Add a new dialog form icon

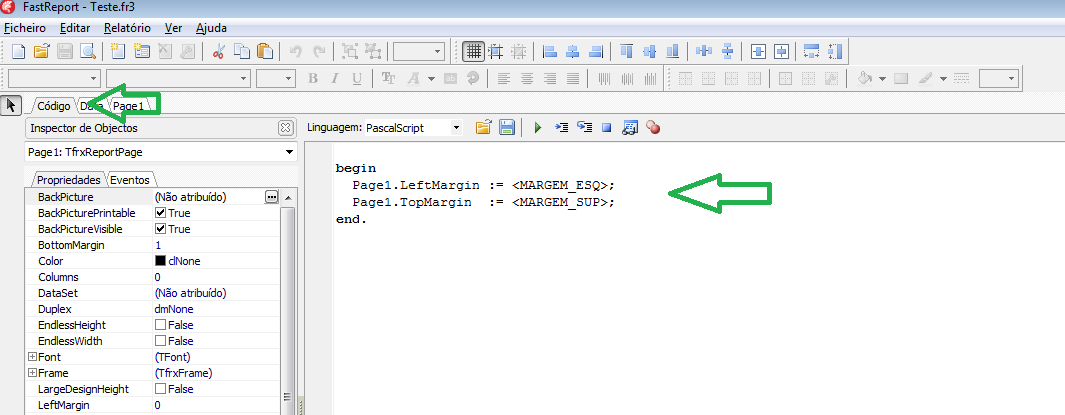(141, 52)
